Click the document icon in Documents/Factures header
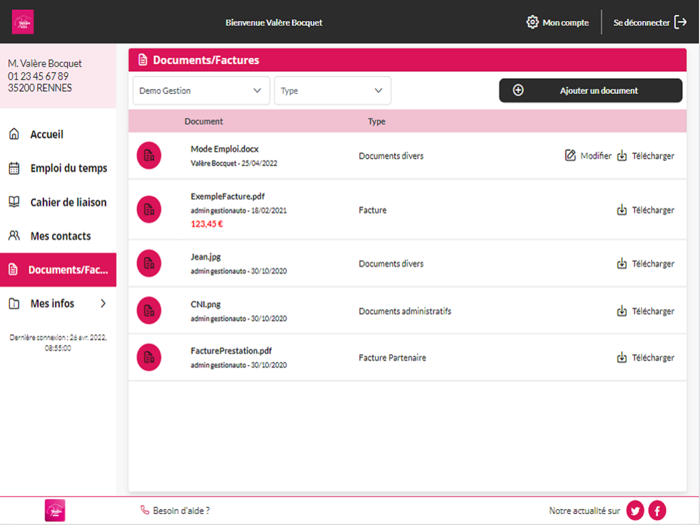Image resolution: width=700 pixels, height=525 pixels. pos(142,60)
